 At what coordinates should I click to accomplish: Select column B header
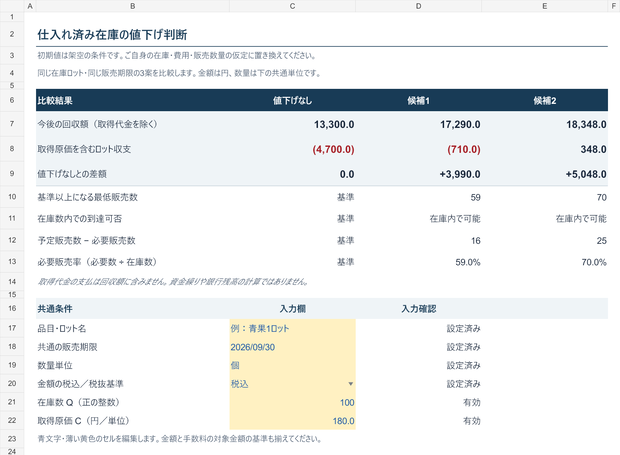(x=132, y=6)
